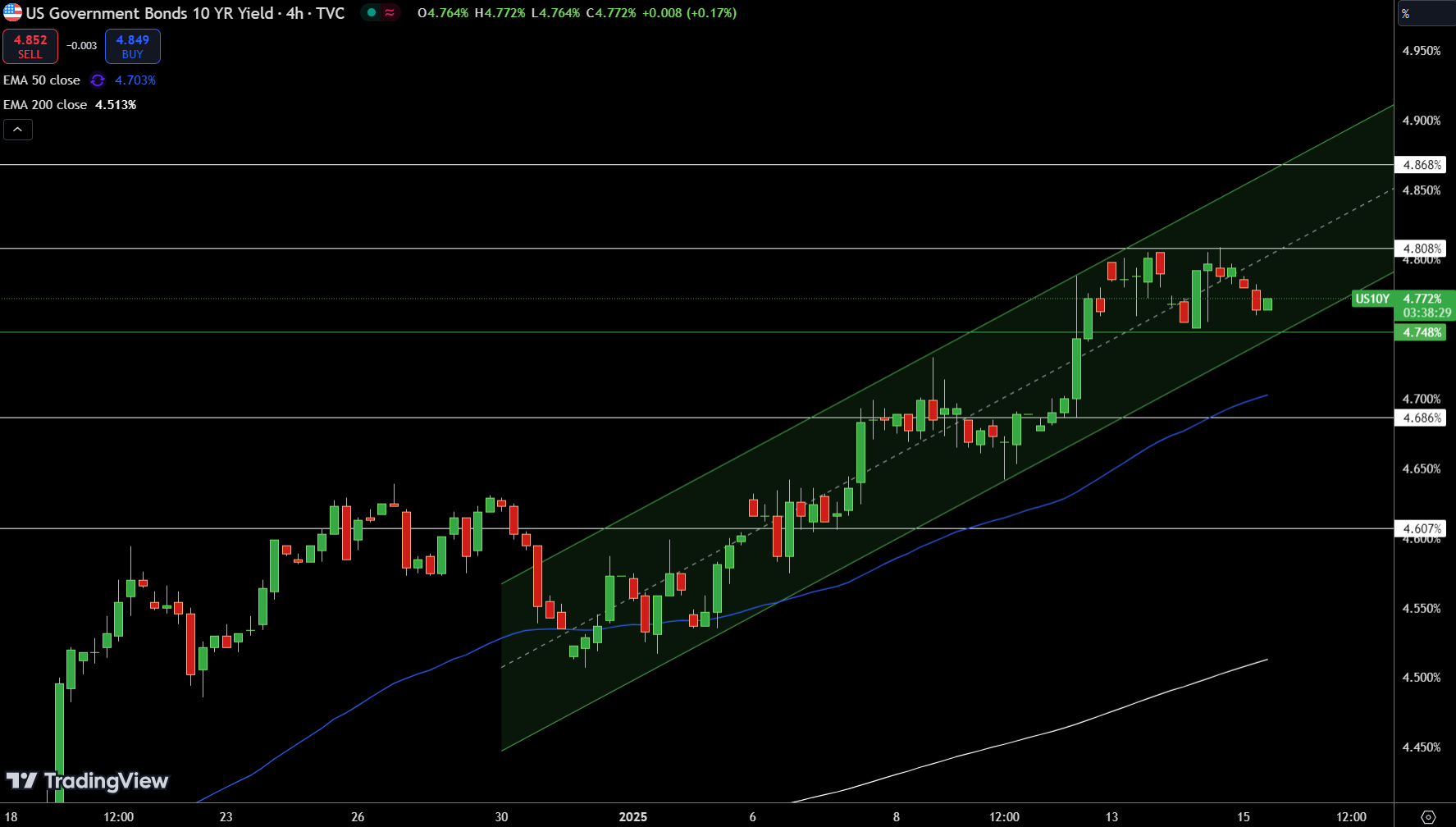Viewport: 1456px width, 827px height.
Task: Click the US flag symbol icon
Action: click(12, 12)
